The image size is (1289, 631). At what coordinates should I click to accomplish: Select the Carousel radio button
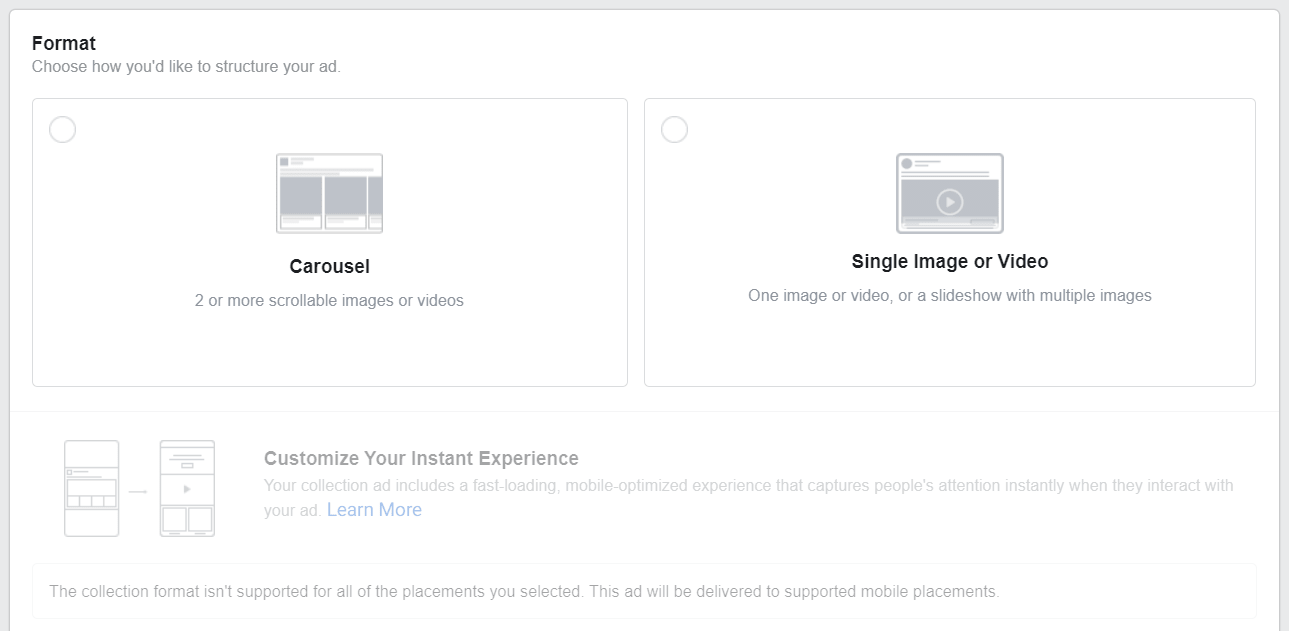(x=62, y=130)
